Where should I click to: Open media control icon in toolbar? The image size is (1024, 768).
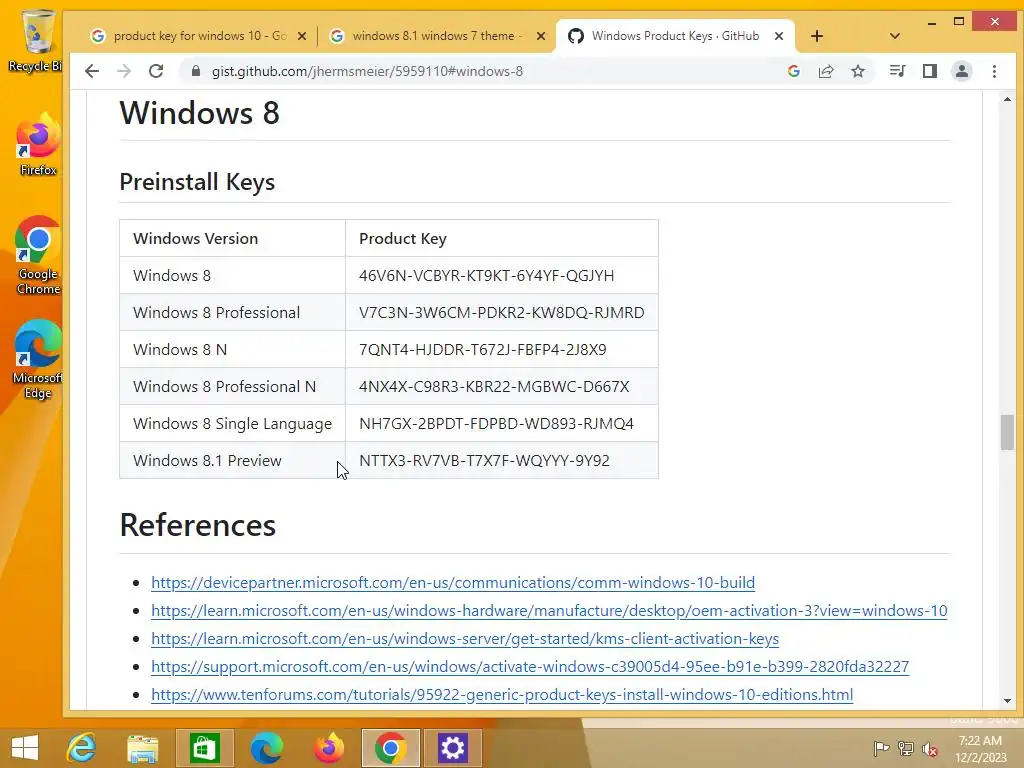897,71
